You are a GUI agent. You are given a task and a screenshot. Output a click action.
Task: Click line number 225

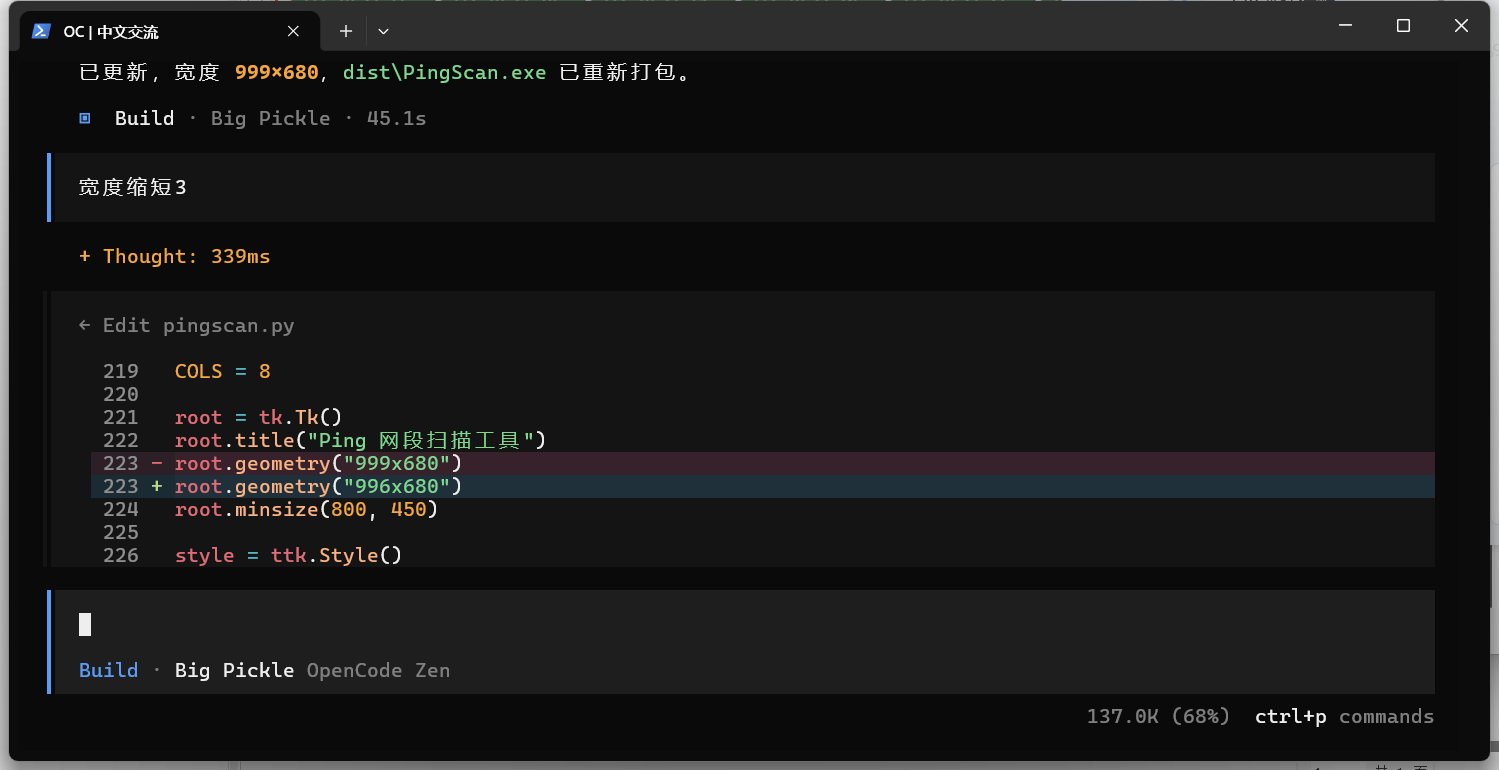(x=121, y=532)
